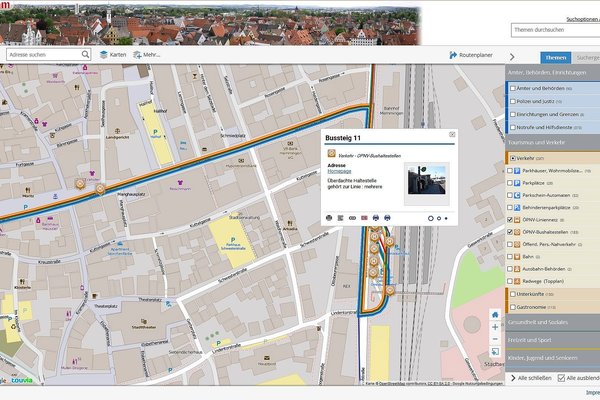Collapse the side panel with the chevron arrow
The image size is (600, 400).
click(512, 57)
